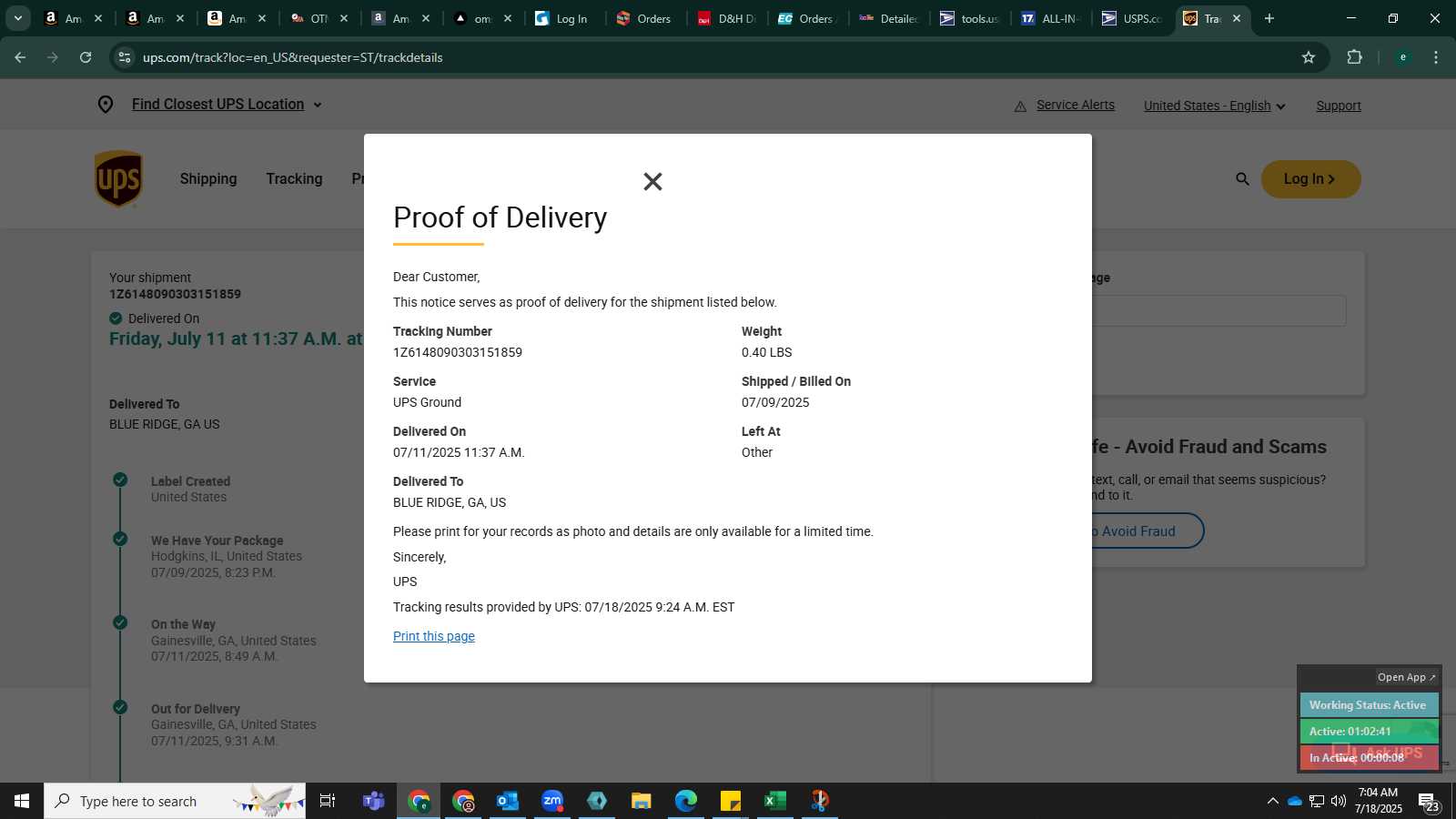Click the Log In button
The image size is (1456, 819).
tap(1310, 179)
